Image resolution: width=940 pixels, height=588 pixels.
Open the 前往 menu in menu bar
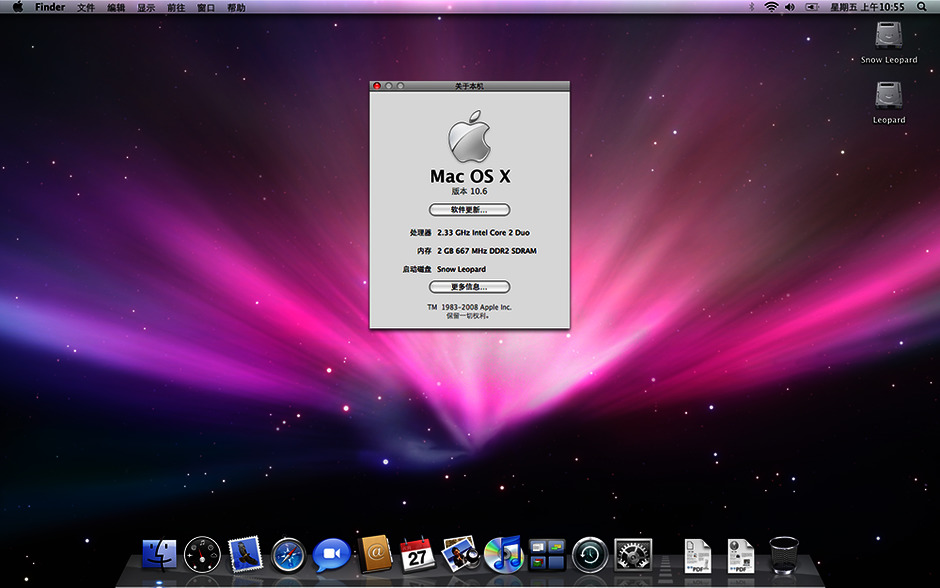tap(176, 7)
